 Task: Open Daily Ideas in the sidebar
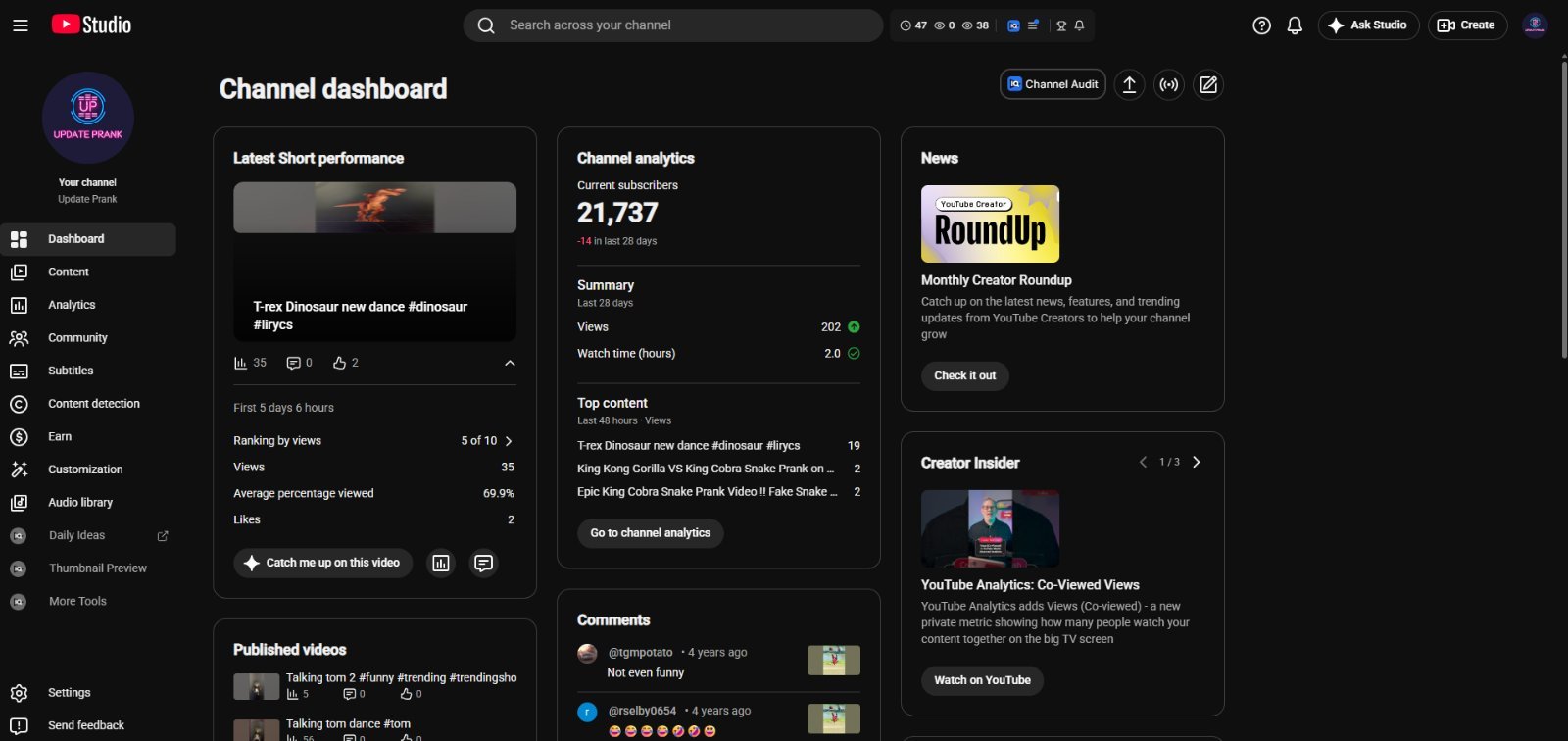click(88, 535)
